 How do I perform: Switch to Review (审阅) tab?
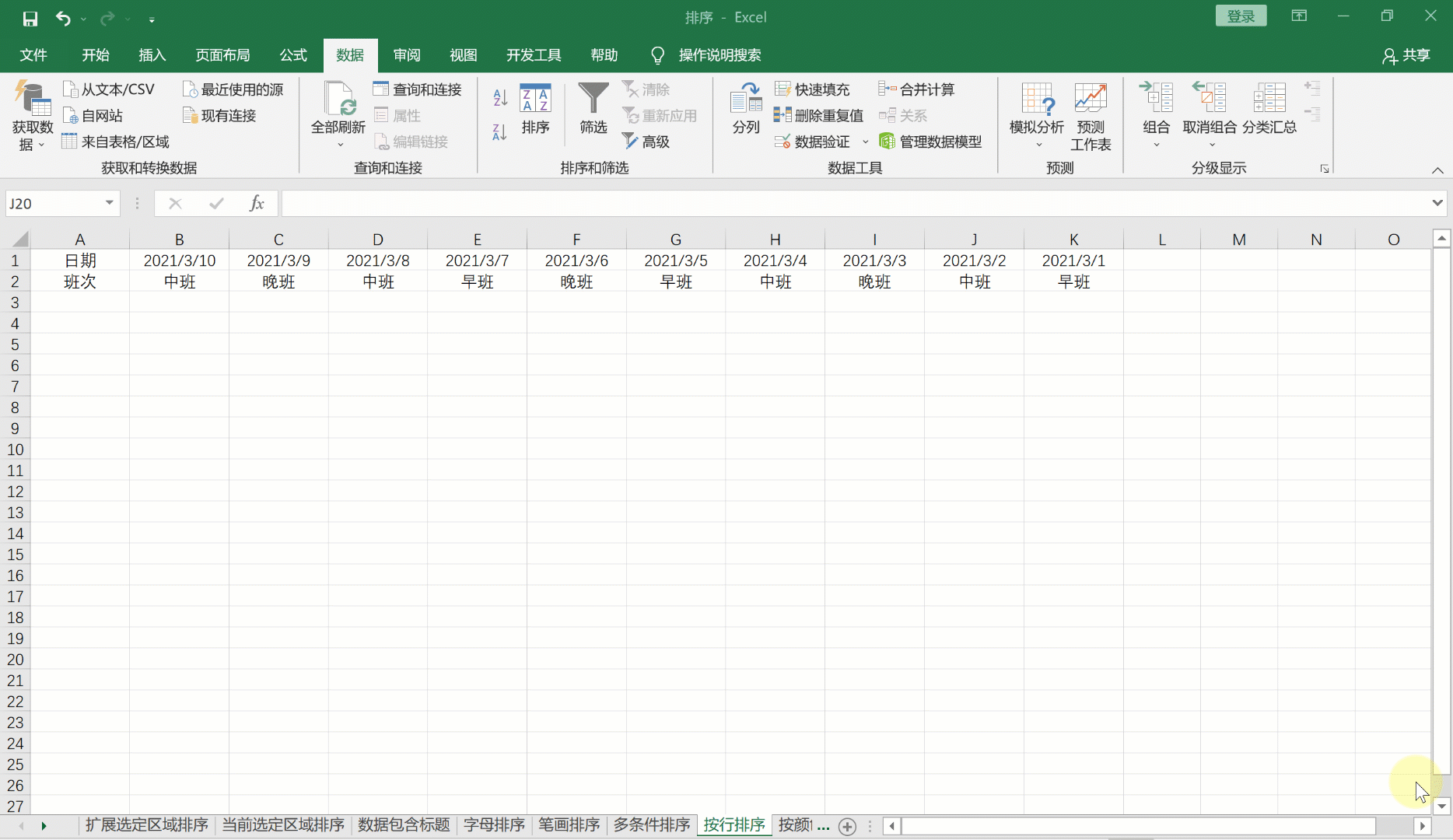(406, 55)
